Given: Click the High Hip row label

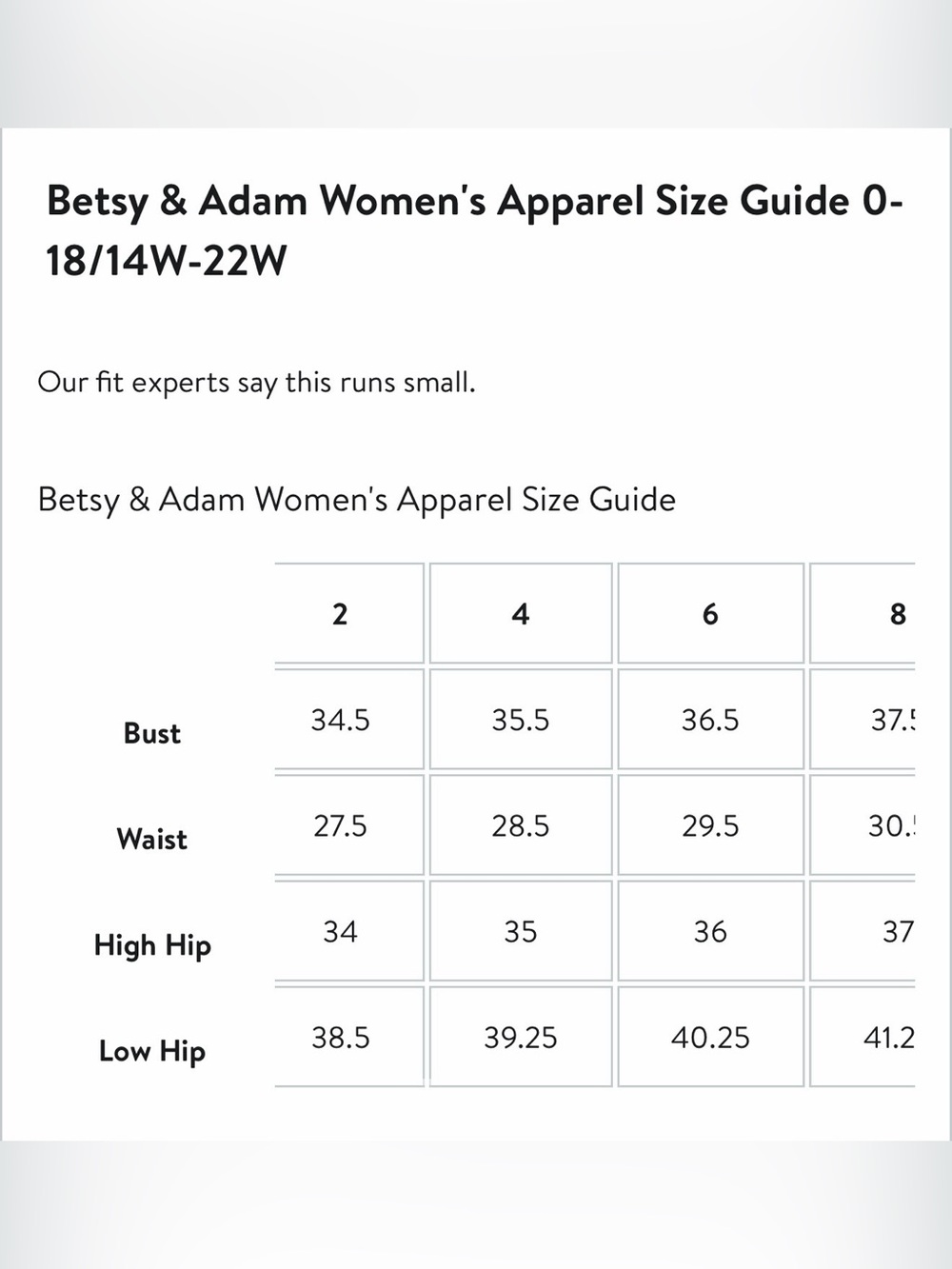Looking at the screenshot, I should [152, 945].
